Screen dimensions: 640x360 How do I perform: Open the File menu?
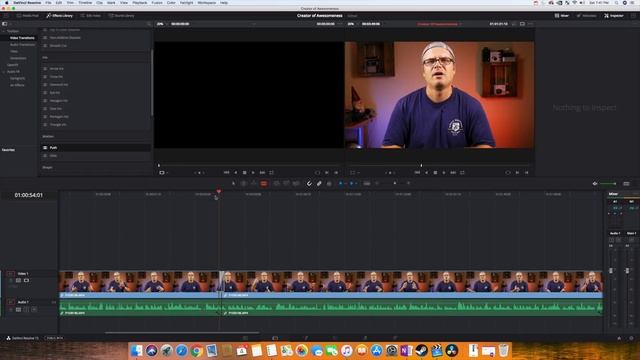tap(48, 3)
